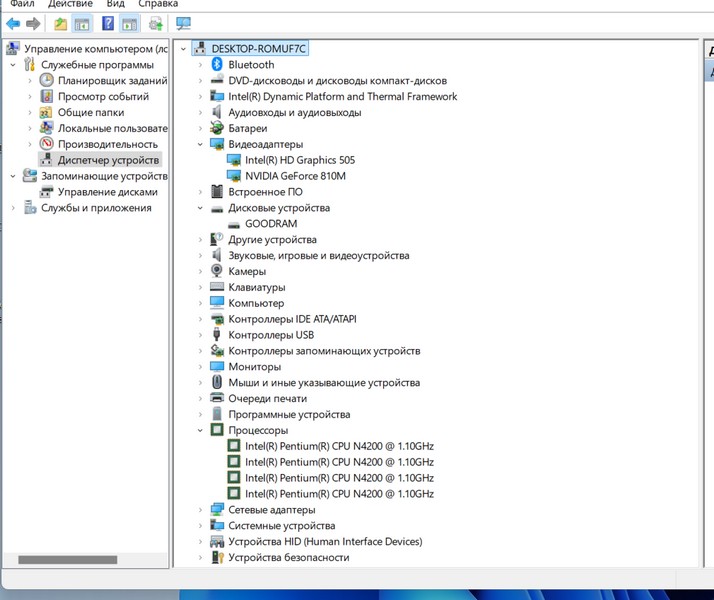
Task: Click the left pane horizontal scrollbar
Action: 68,560
